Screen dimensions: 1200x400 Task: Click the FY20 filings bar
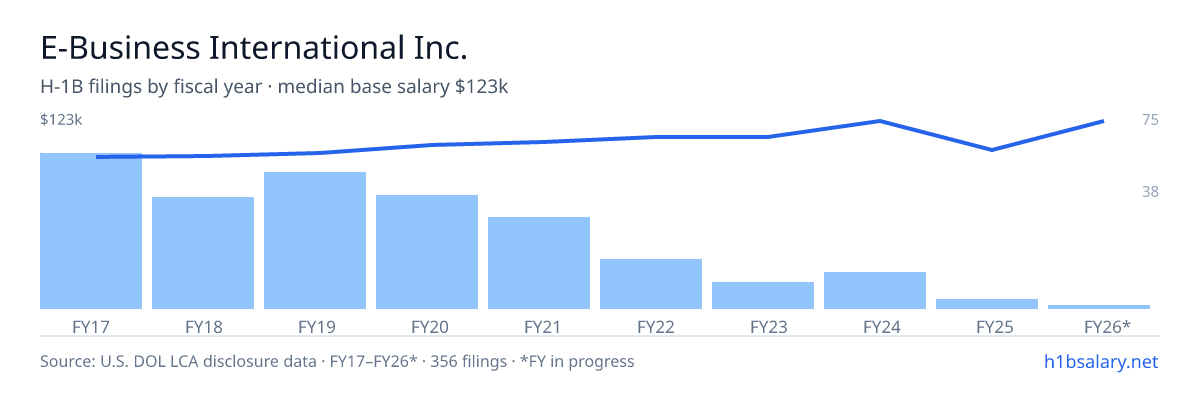coord(427,252)
